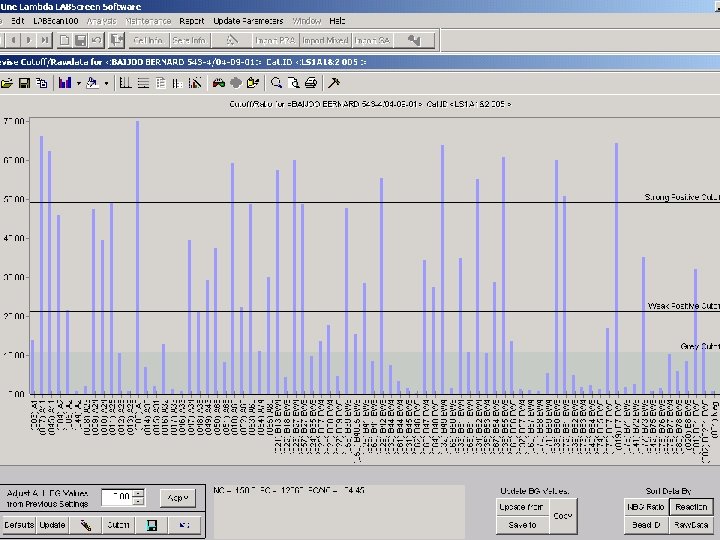The height and width of the screenshot is (540, 720).
Task: Expand the fill color dropdown arrow
Action: 105,83
